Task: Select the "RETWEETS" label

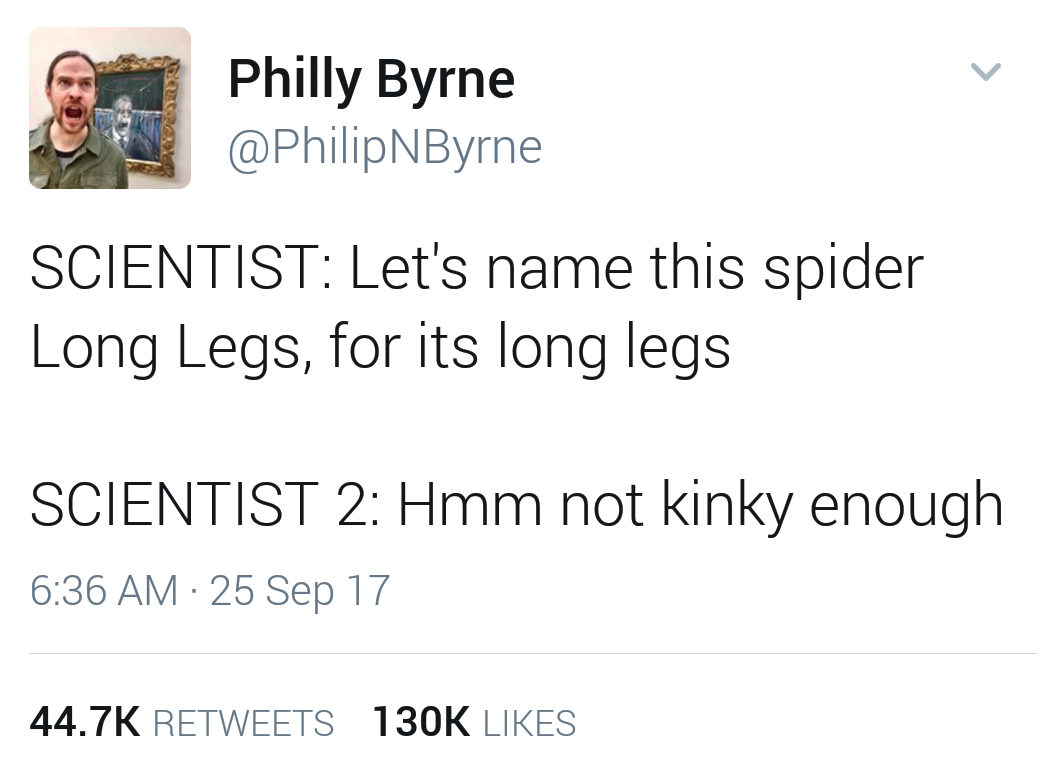Action: pyautogui.click(x=245, y=723)
